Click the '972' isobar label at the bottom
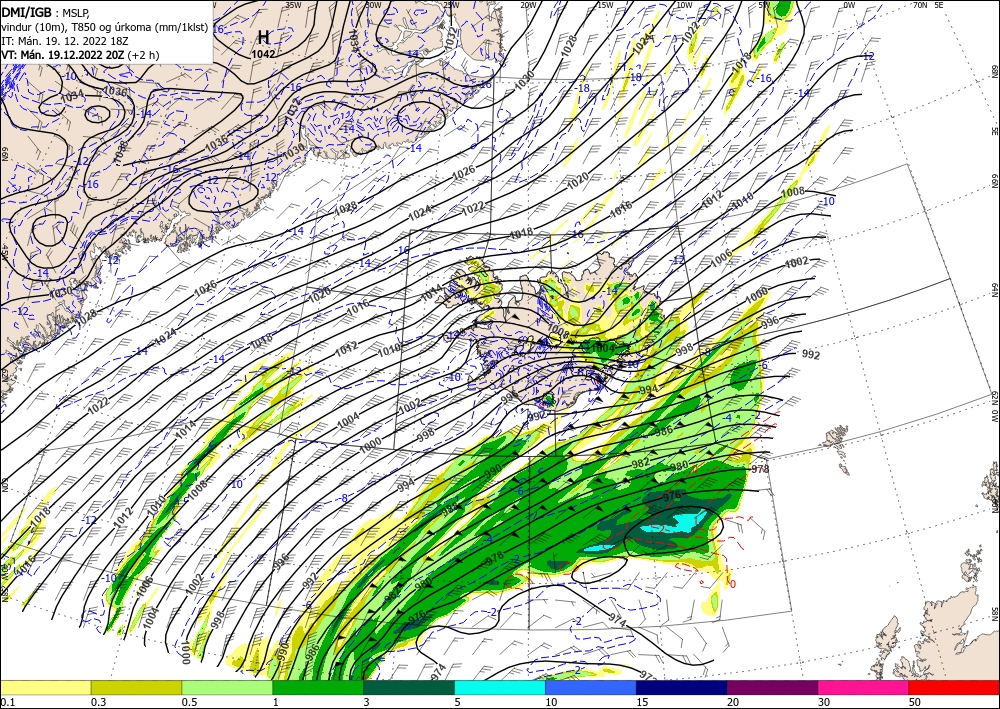This screenshot has height=709, width=1000. [x=647, y=675]
